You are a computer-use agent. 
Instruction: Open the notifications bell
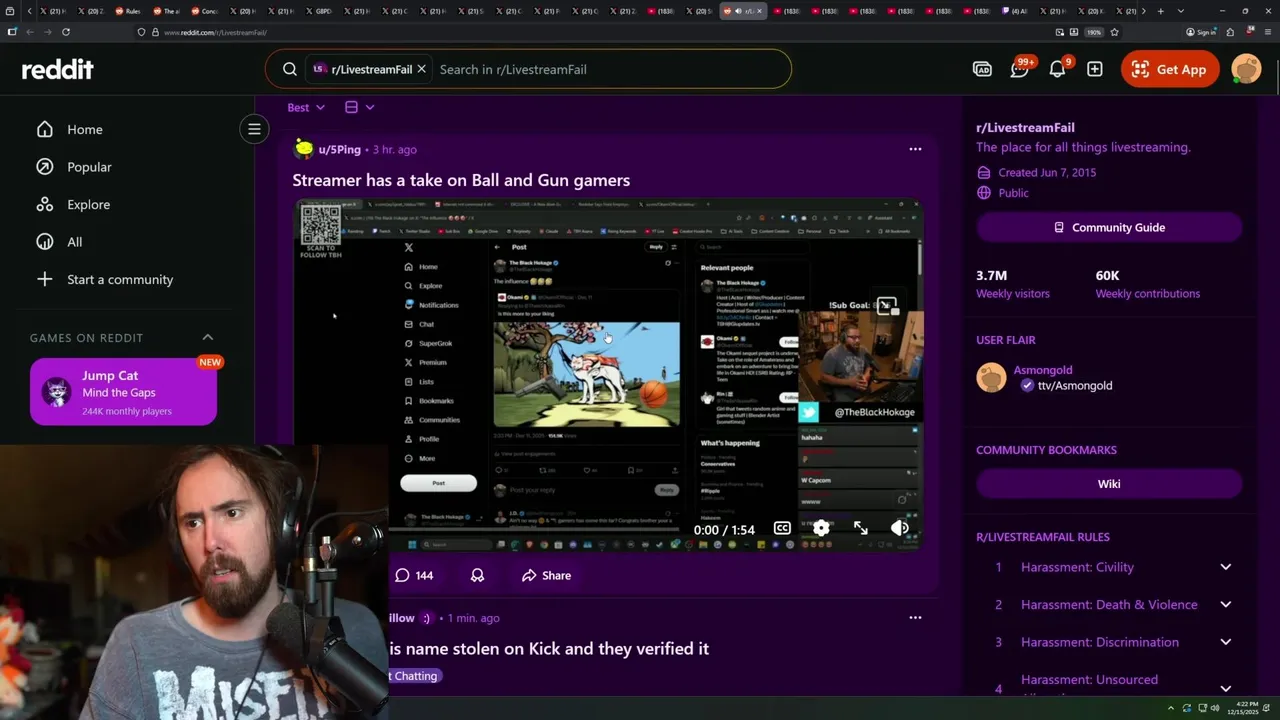click(1058, 69)
